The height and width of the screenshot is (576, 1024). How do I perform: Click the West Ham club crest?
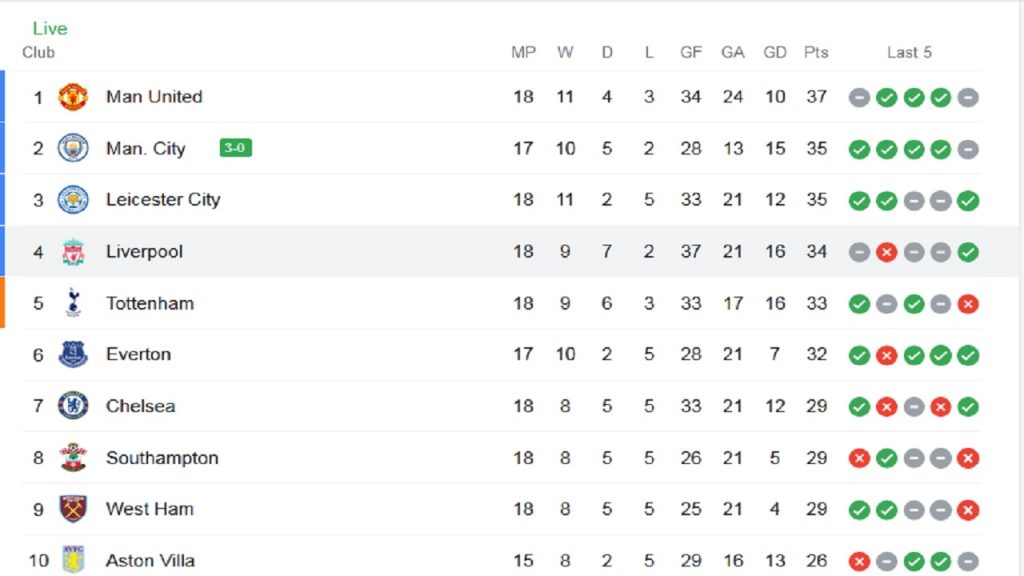click(x=72, y=509)
